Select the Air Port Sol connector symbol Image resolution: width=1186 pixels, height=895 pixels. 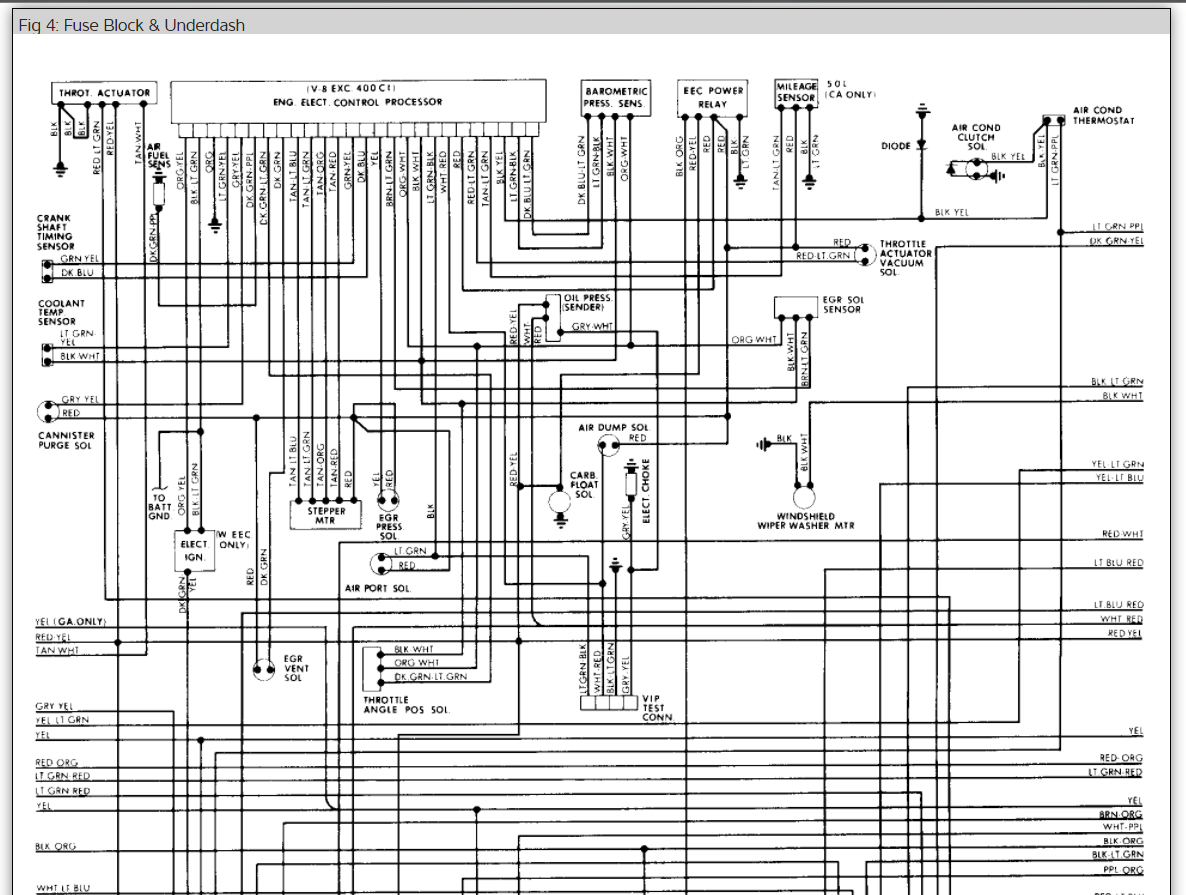point(380,564)
